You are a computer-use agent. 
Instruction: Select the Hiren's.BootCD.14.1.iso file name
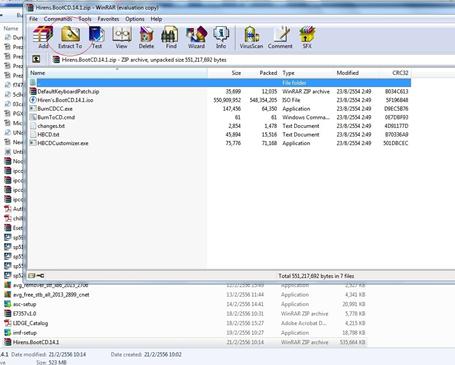pyautogui.click(x=65, y=100)
